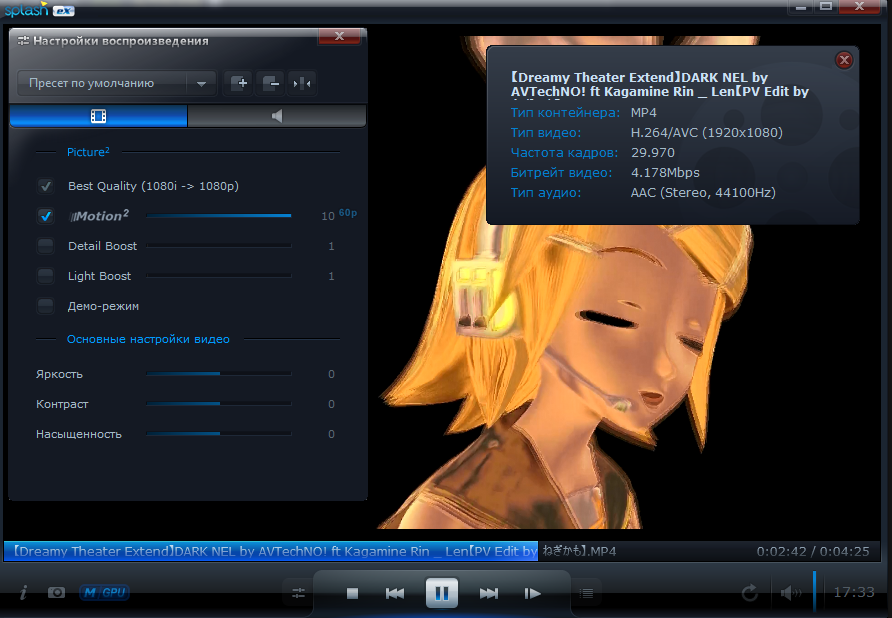The width and height of the screenshot is (892, 618).
Task: Minimize the Splash player window
Action: tap(801, 7)
